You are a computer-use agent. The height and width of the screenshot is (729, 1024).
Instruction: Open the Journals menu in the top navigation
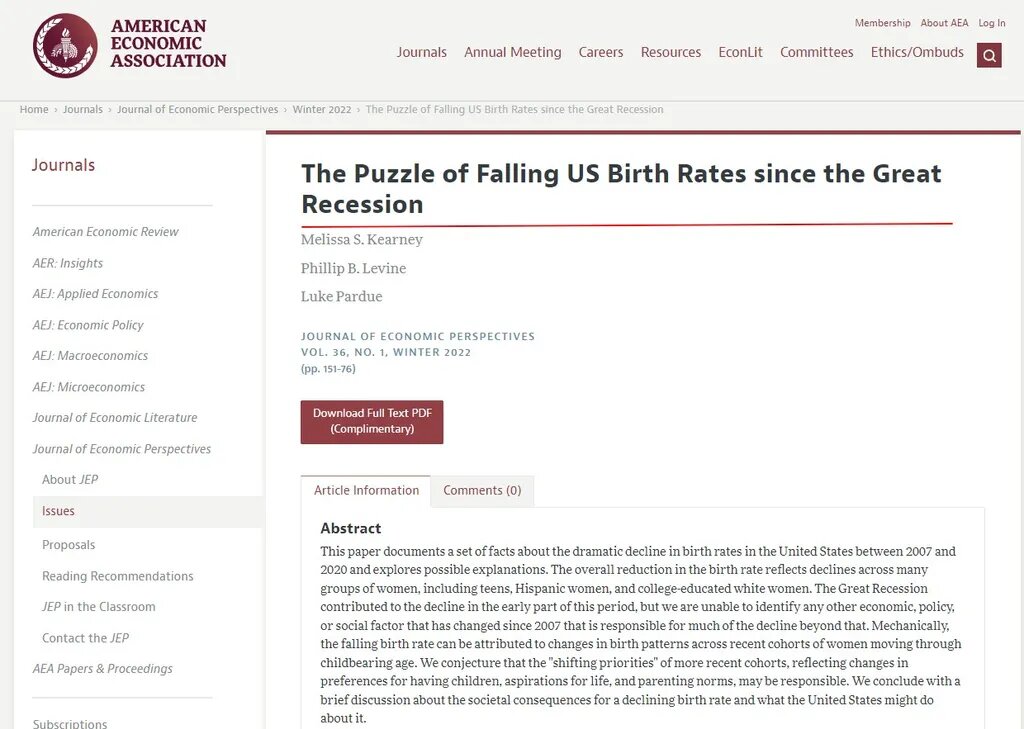(x=421, y=52)
